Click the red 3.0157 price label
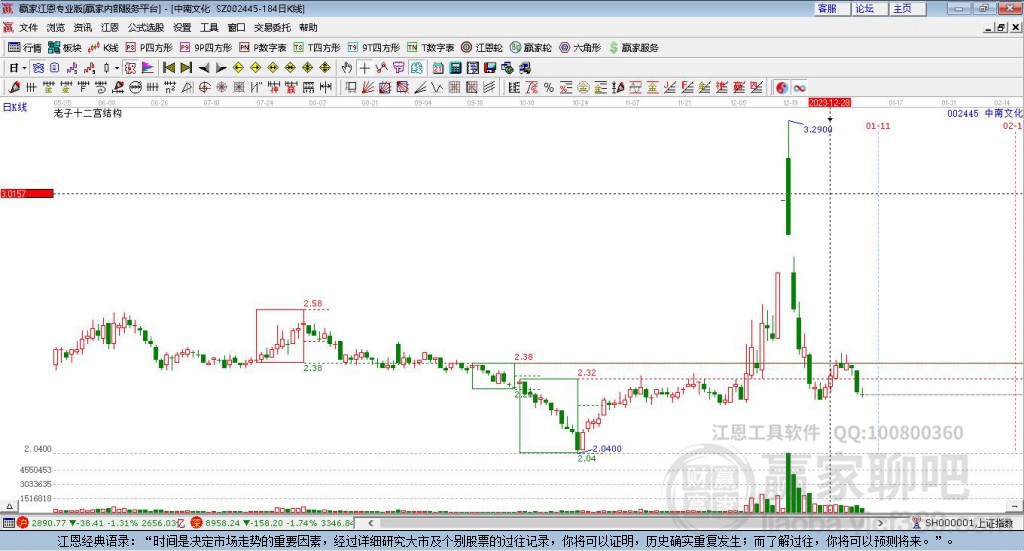The height and width of the screenshot is (551, 1024). (x=27, y=193)
